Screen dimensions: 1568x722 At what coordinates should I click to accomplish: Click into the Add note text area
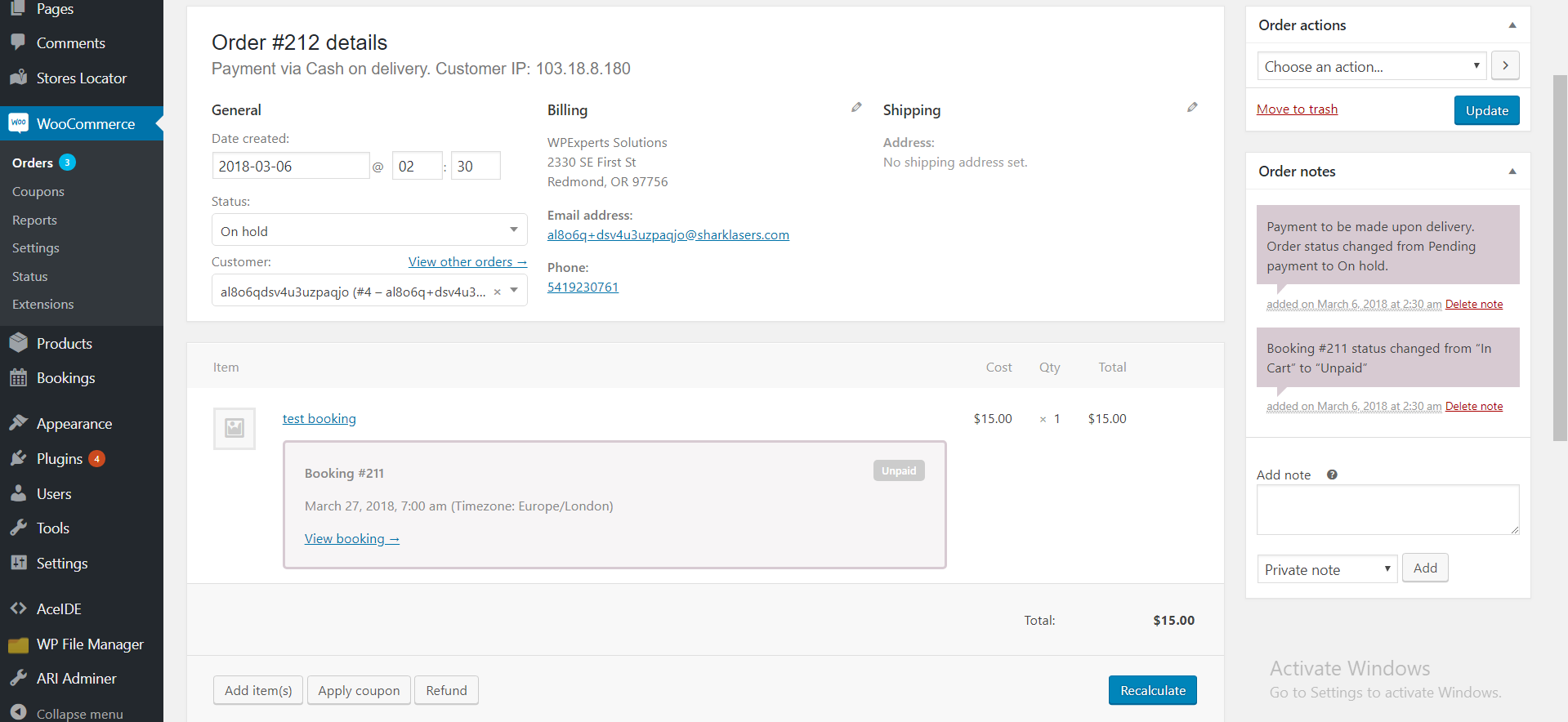(x=1387, y=510)
